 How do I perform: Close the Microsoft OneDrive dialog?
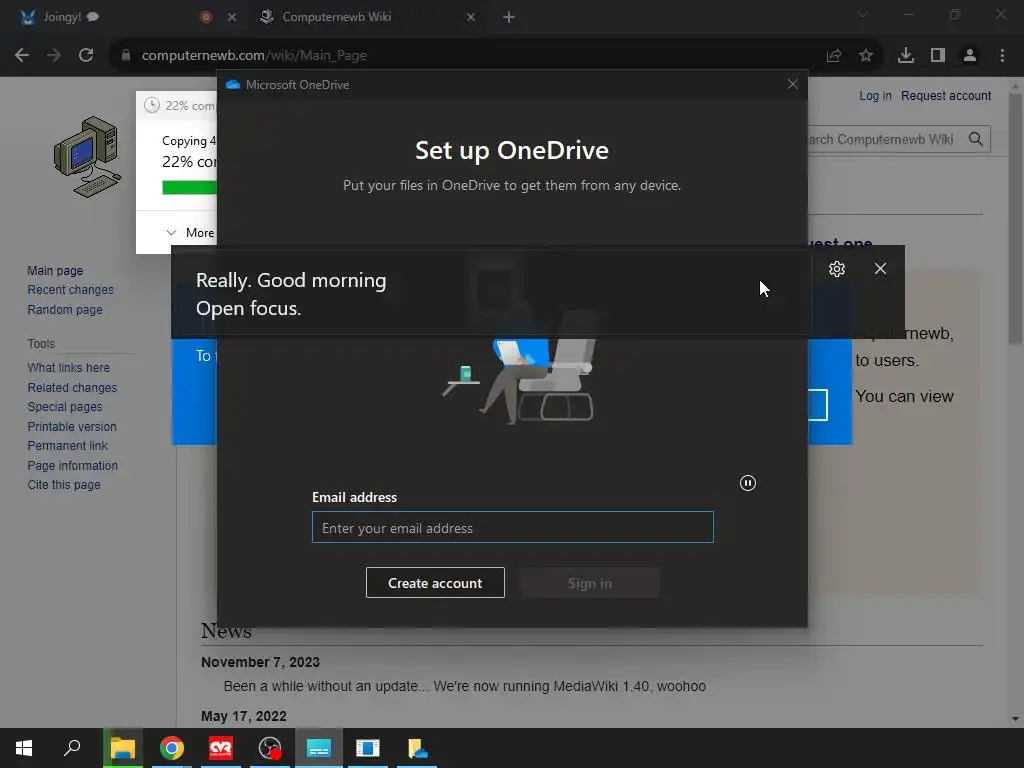793,84
